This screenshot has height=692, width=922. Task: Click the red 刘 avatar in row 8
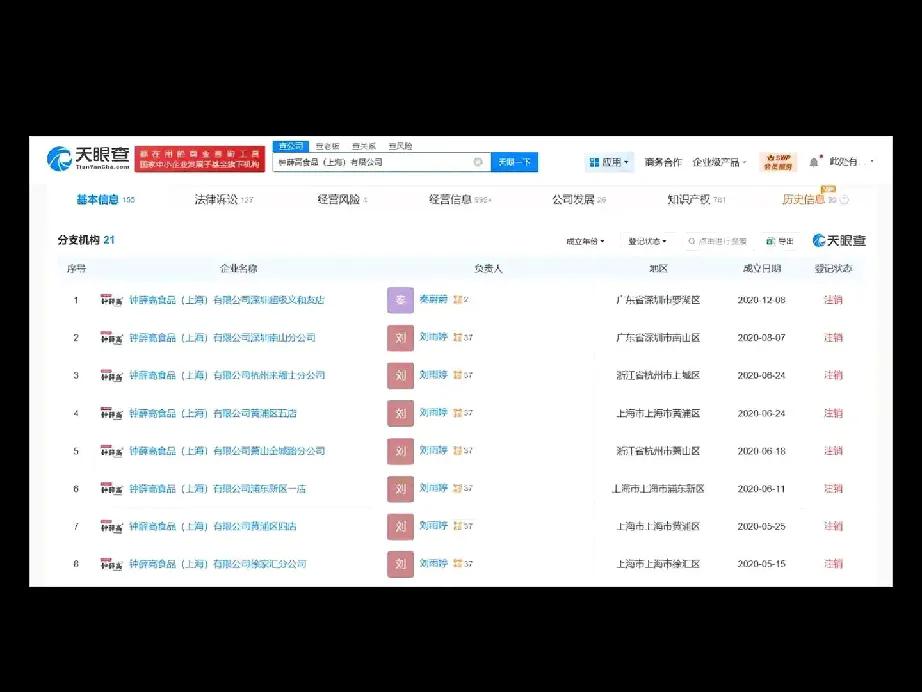point(400,564)
